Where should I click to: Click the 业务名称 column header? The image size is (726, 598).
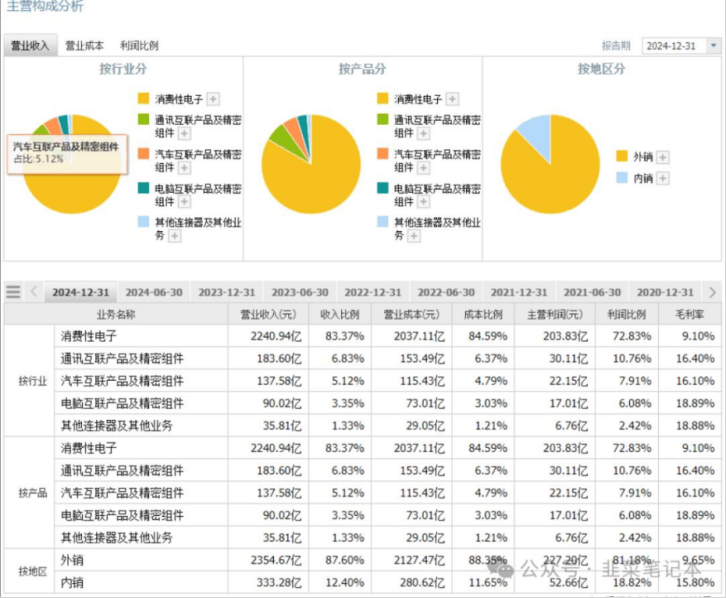116,314
